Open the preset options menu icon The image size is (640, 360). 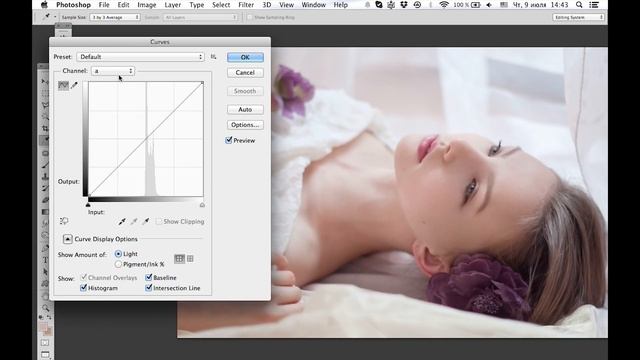coord(213,57)
